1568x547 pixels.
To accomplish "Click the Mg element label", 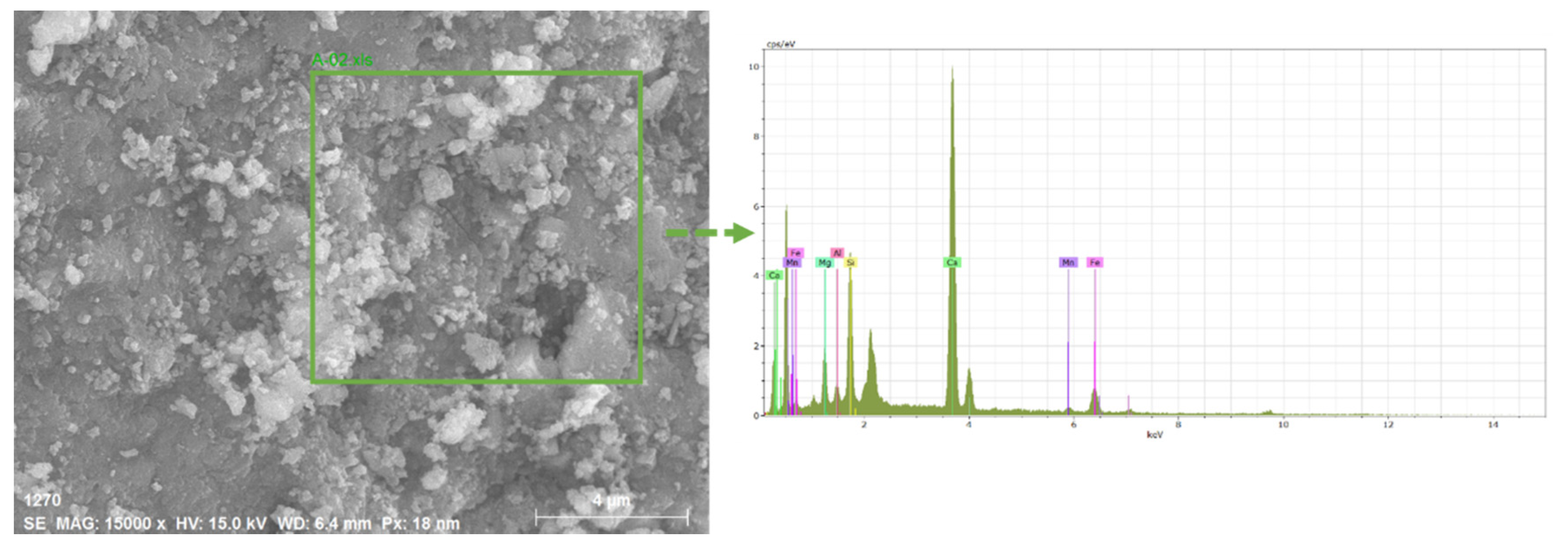I will click(824, 262).
